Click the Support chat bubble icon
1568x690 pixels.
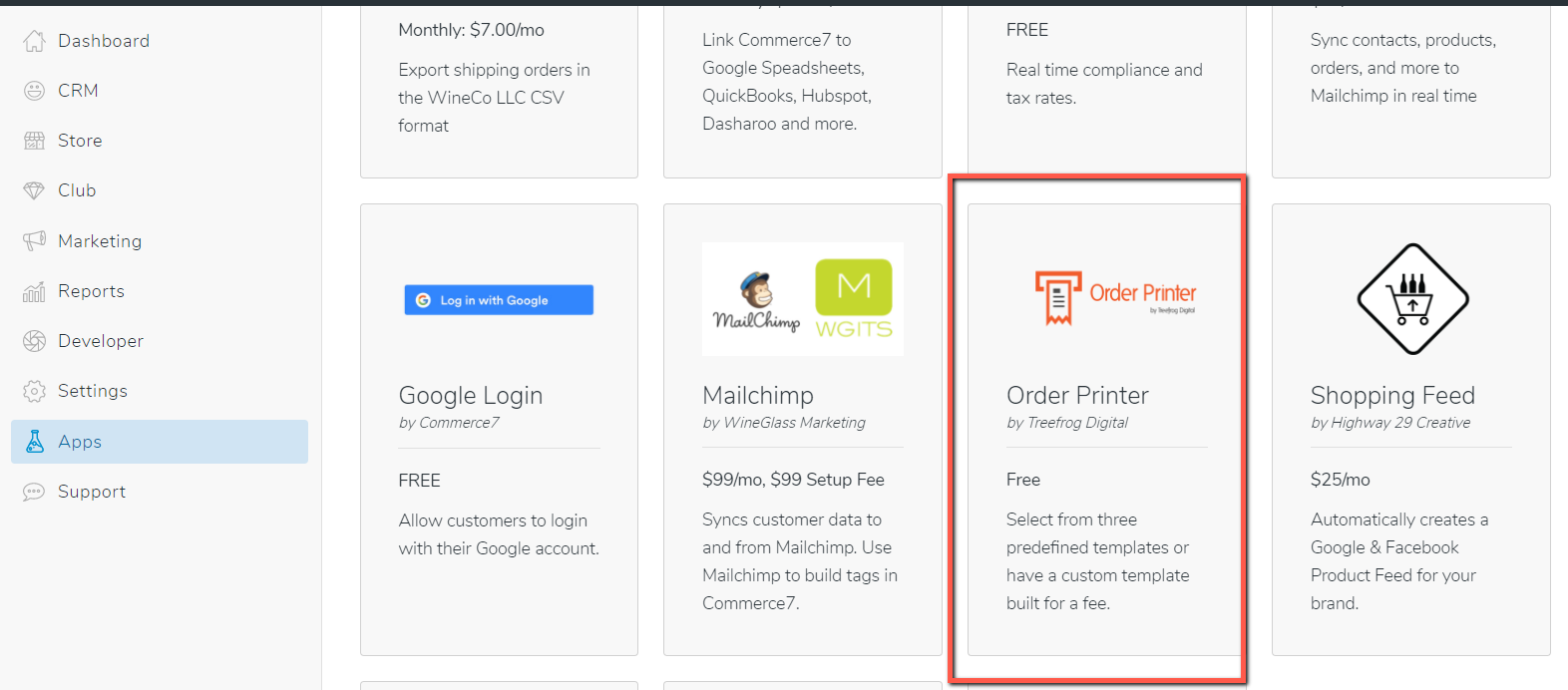tap(35, 492)
